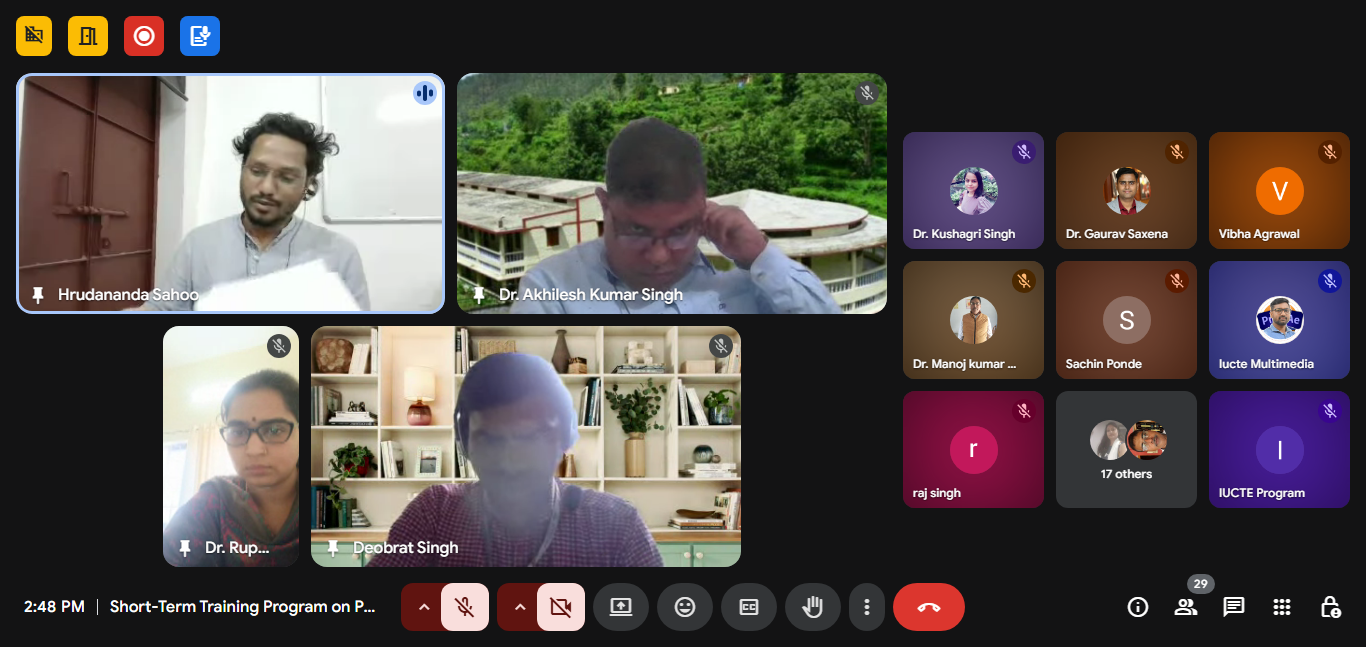Open more options three-dot menu
1366x647 pixels.
[867, 607]
